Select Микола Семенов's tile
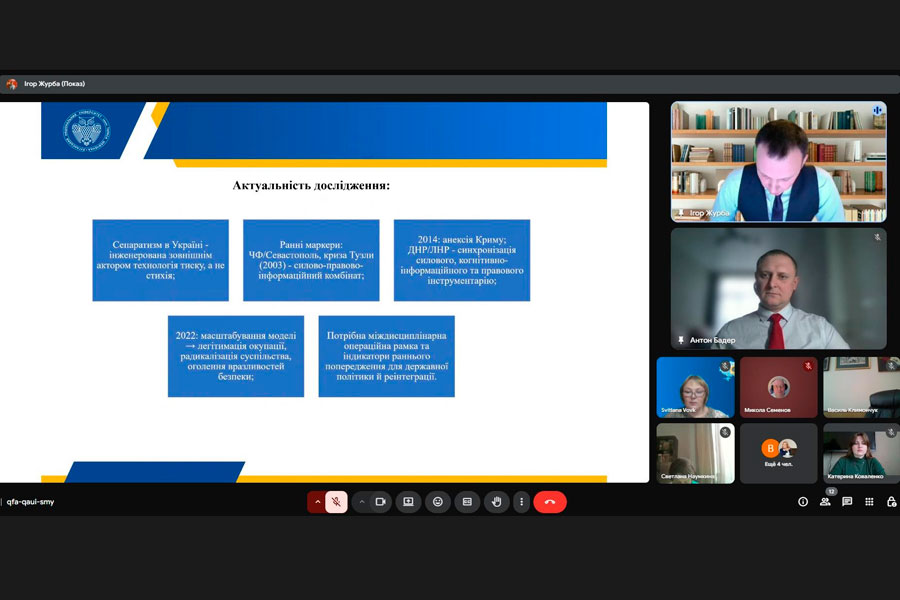The height and width of the screenshot is (600, 900). tap(779, 387)
